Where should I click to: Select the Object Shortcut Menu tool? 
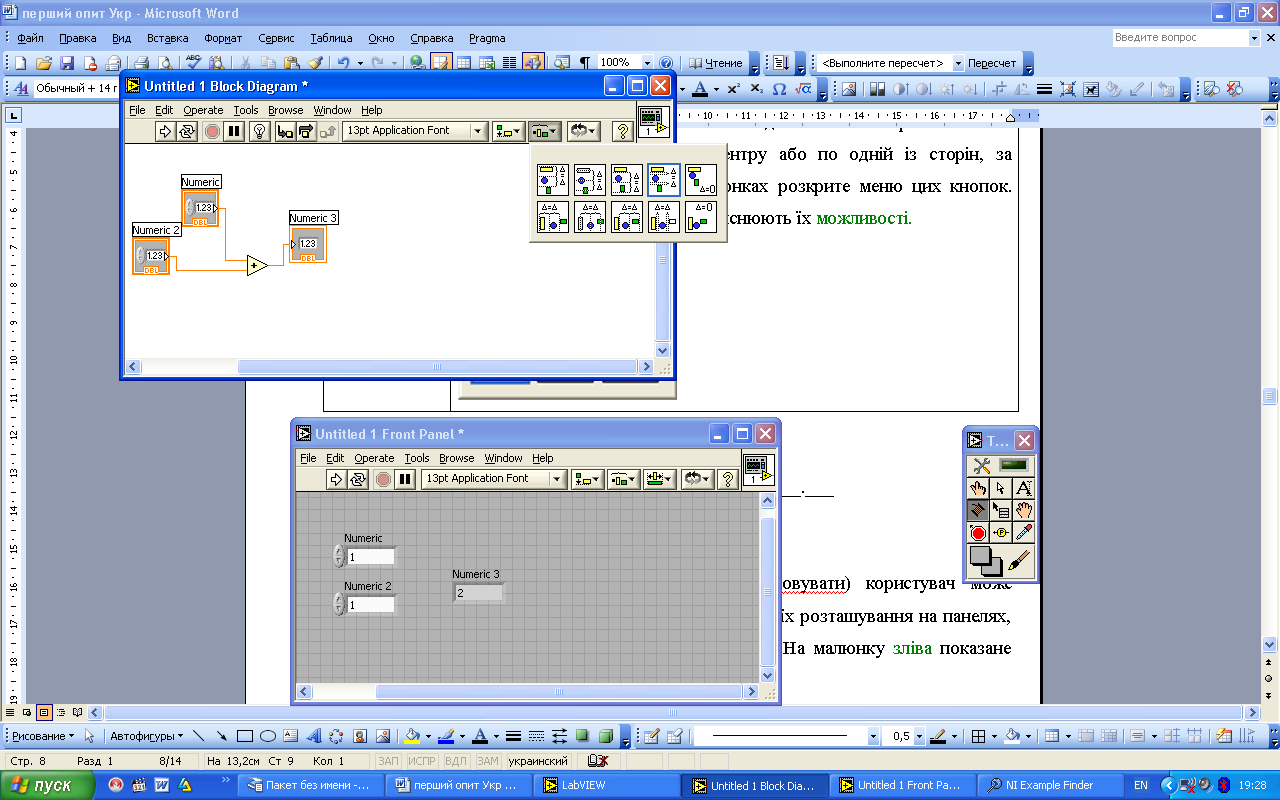click(x=1001, y=510)
